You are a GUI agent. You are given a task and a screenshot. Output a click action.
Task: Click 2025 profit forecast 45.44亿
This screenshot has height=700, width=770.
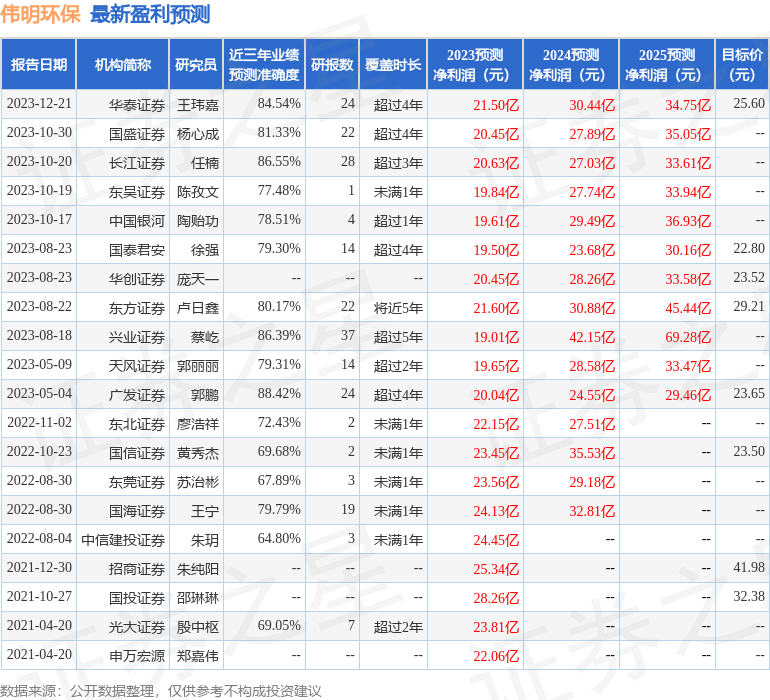(x=688, y=308)
